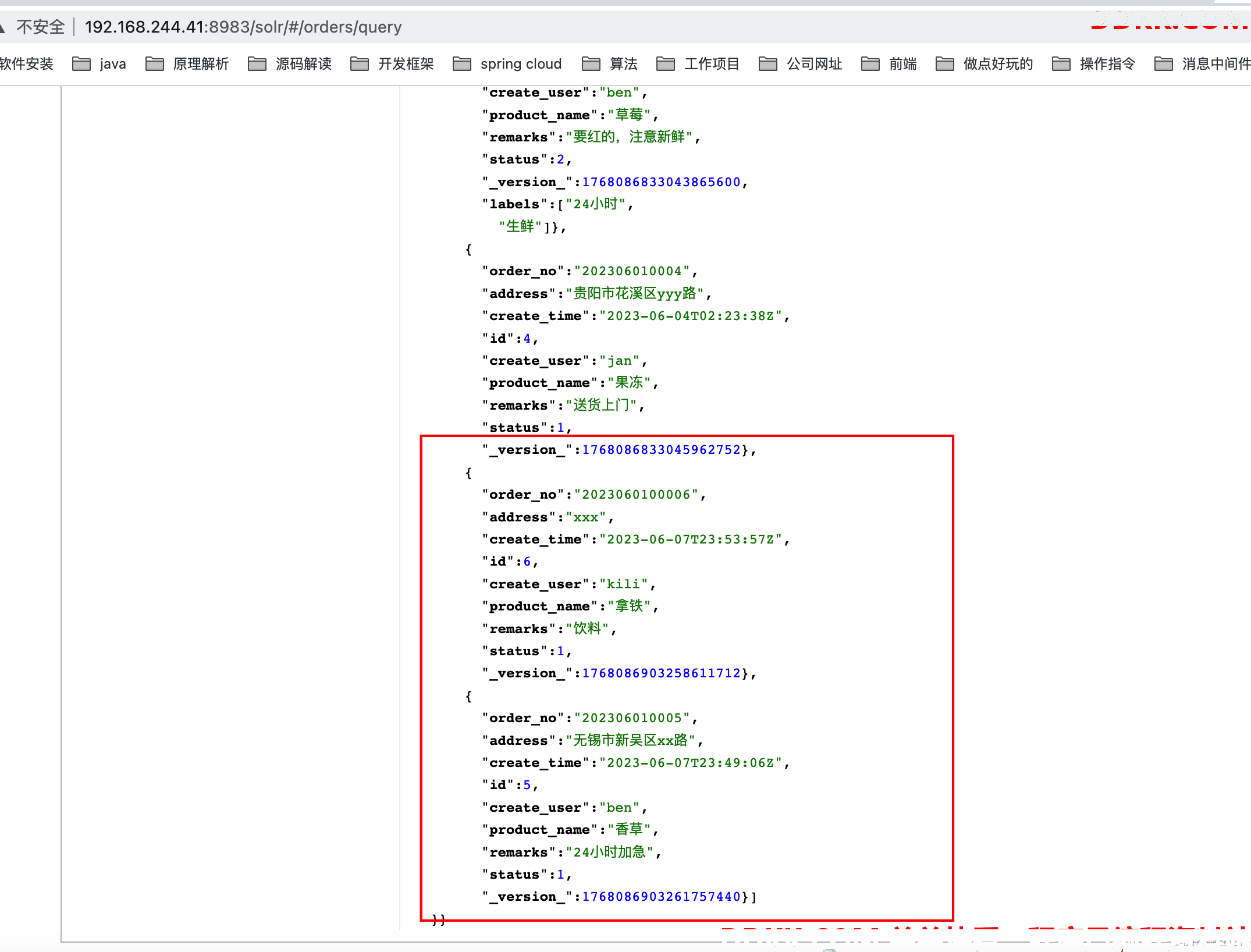
Task: Click the product_name value 草莓
Action: coord(629,115)
